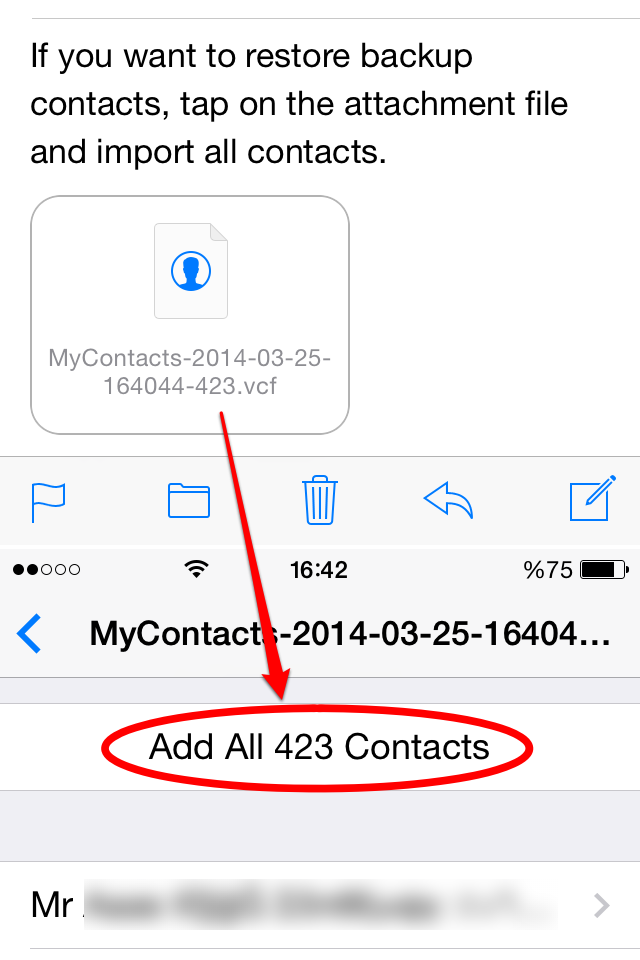Tap the battery icon in status bar
This screenshot has width=640, height=960.
604,569
